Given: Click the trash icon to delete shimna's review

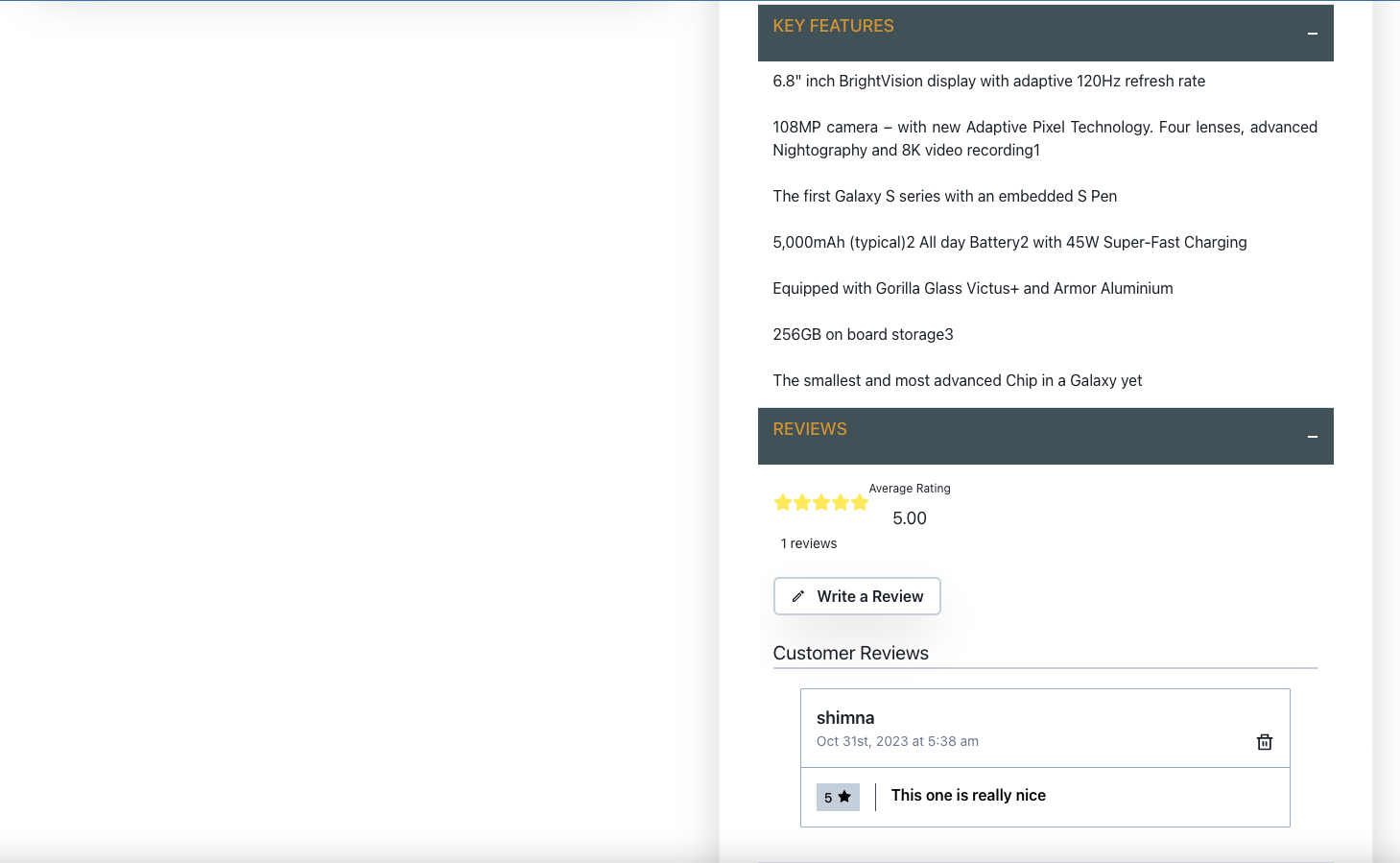Looking at the screenshot, I should coord(1264,741).
